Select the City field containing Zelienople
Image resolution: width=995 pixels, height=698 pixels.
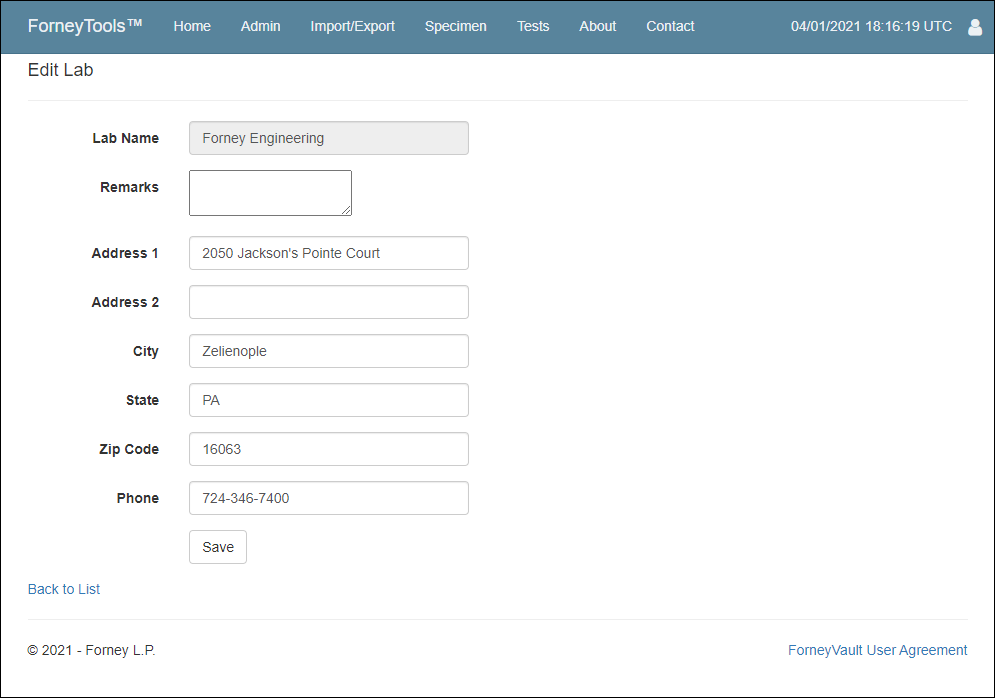pyautogui.click(x=329, y=351)
